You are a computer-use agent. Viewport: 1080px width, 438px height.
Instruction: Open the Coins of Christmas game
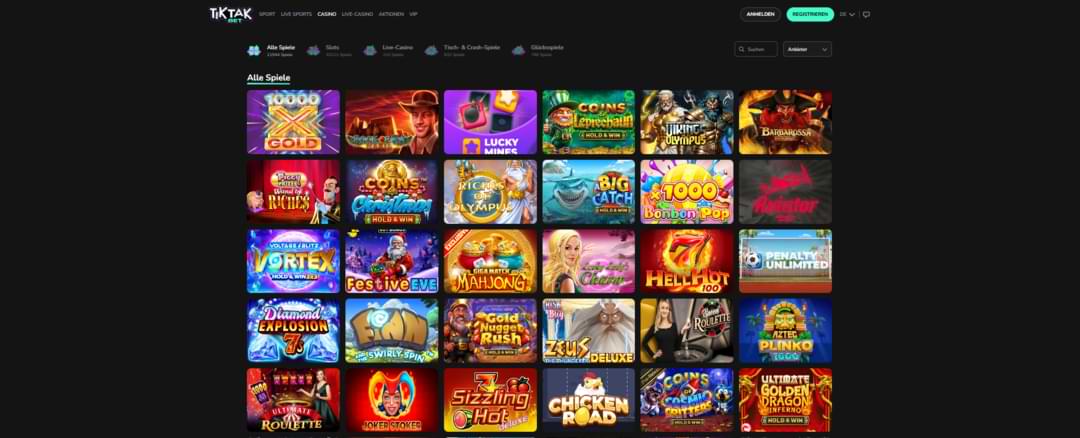[x=392, y=191]
